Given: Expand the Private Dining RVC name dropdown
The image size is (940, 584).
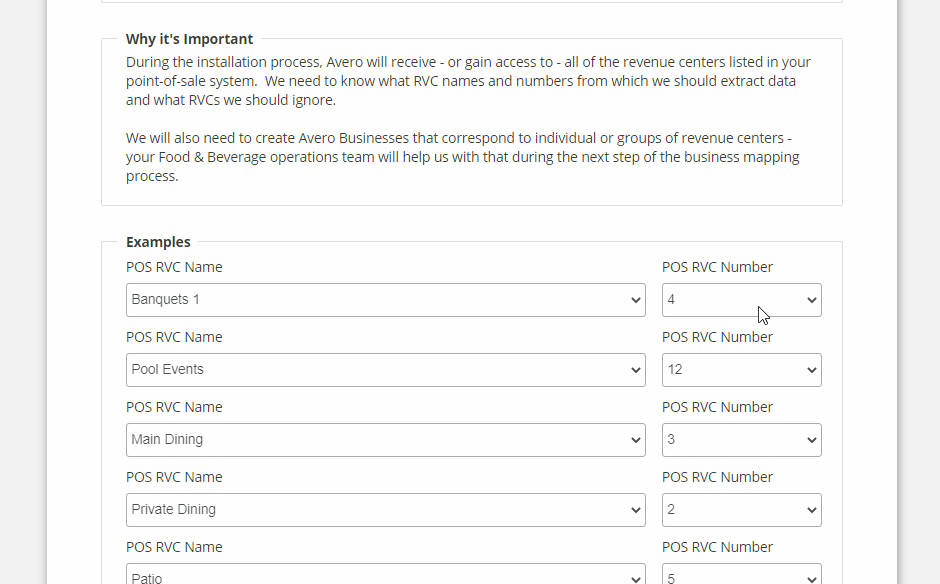Looking at the screenshot, I should (385, 510).
